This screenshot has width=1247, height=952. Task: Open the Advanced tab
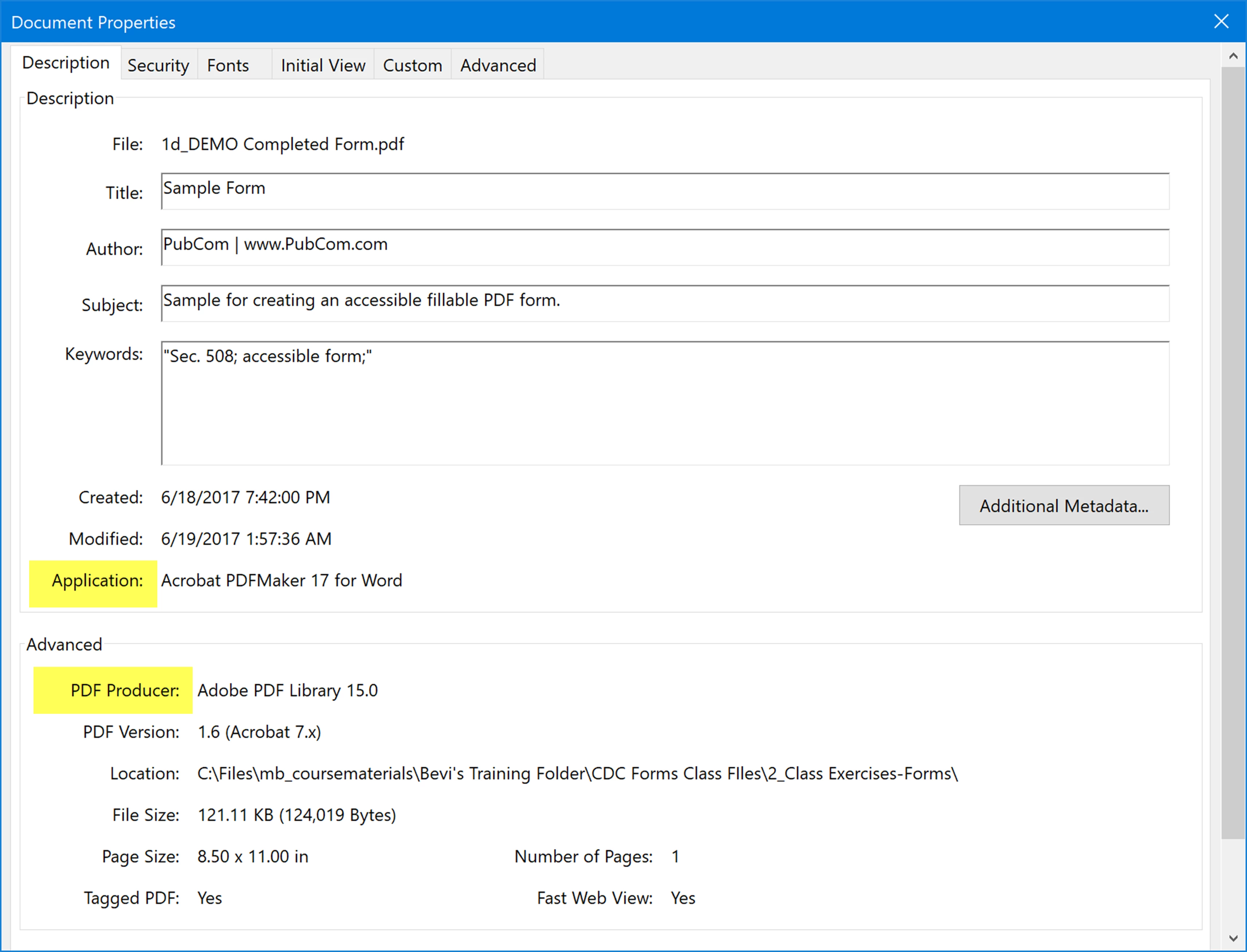(497, 65)
